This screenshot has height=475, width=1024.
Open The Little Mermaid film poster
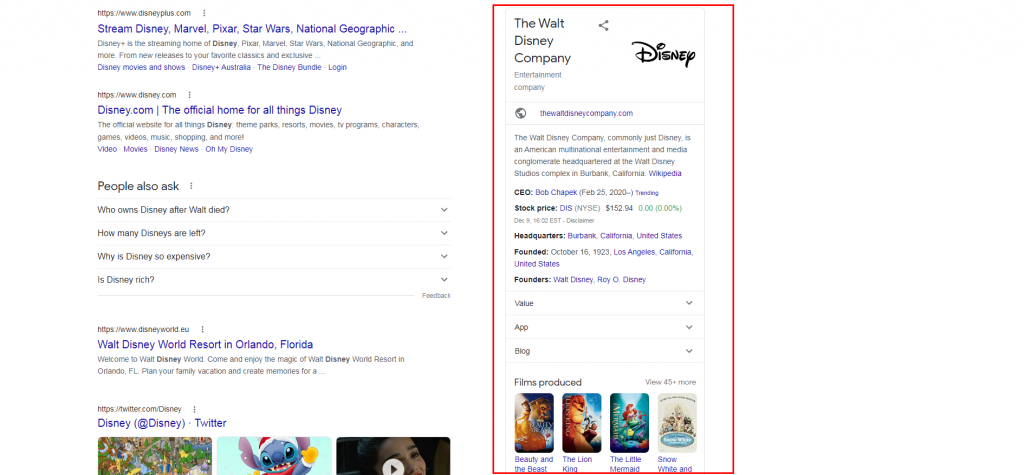[x=630, y=423]
